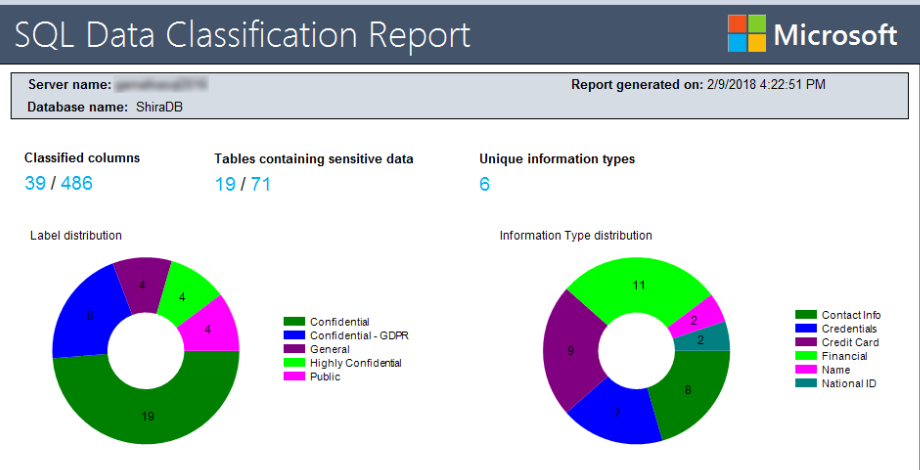Click the ShiraDB database name
The height and width of the screenshot is (470, 920).
[x=160, y=106]
